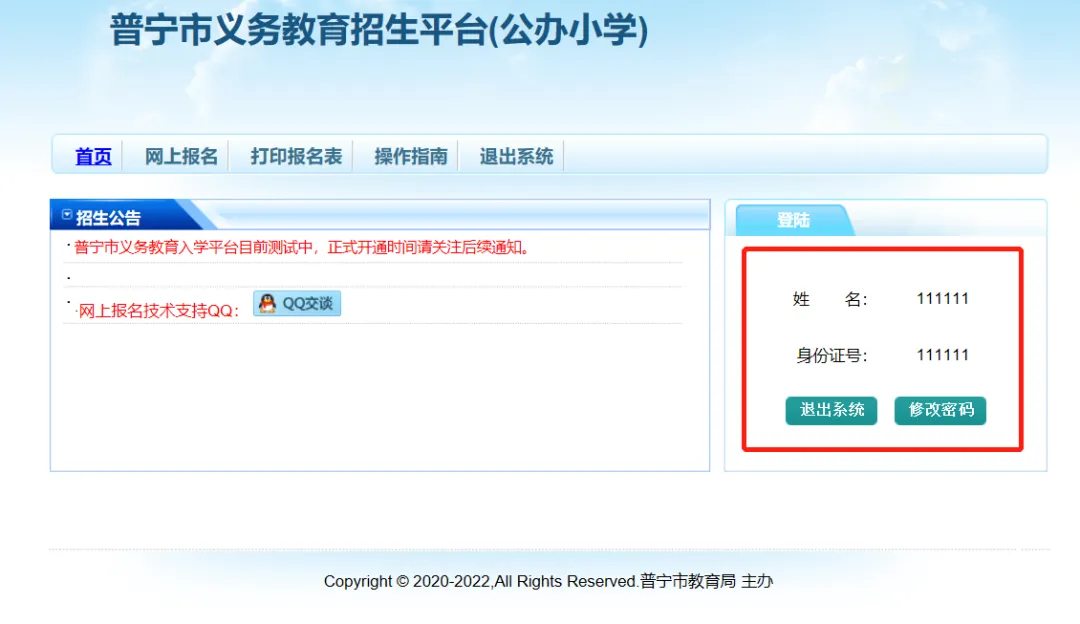Select the 登陆 panel tab

click(793, 220)
